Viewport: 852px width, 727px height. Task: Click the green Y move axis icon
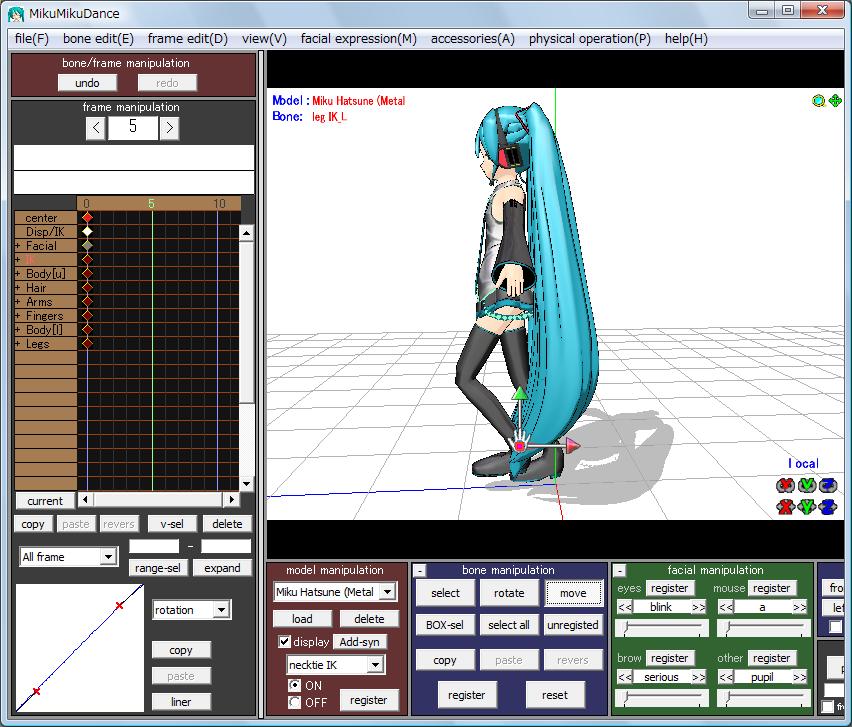click(x=807, y=507)
